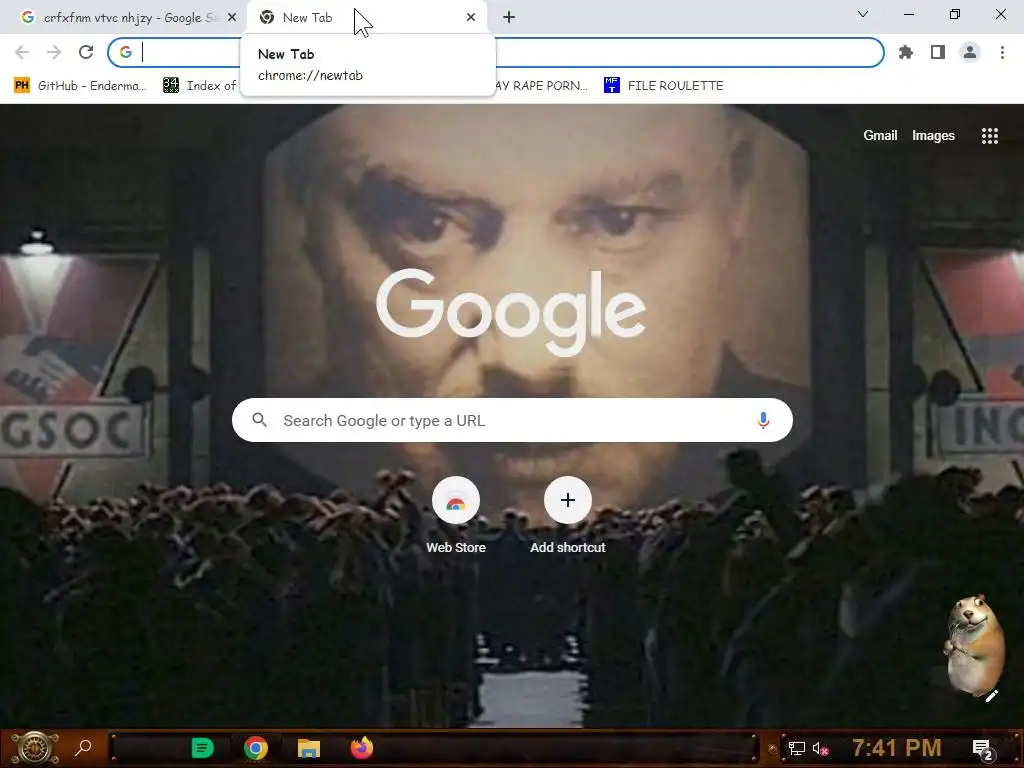This screenshot has height=768, width=1024.
Task: Open the Images link
Action: pos(933,135)
